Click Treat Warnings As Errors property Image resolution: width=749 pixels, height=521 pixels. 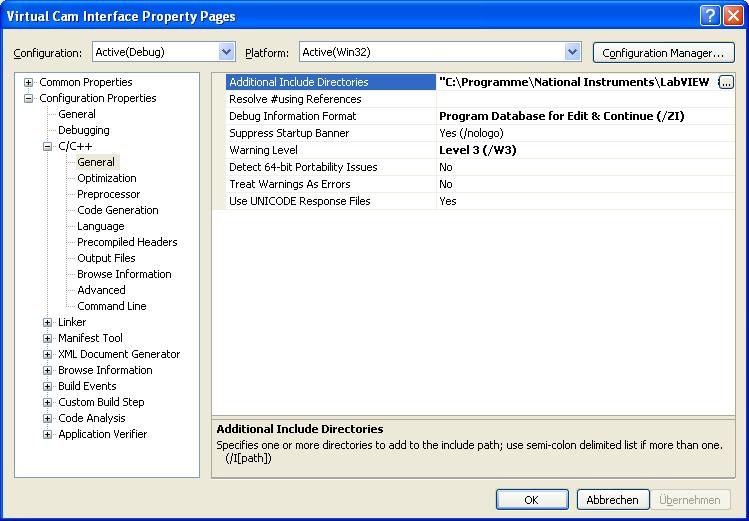[331, 184]
